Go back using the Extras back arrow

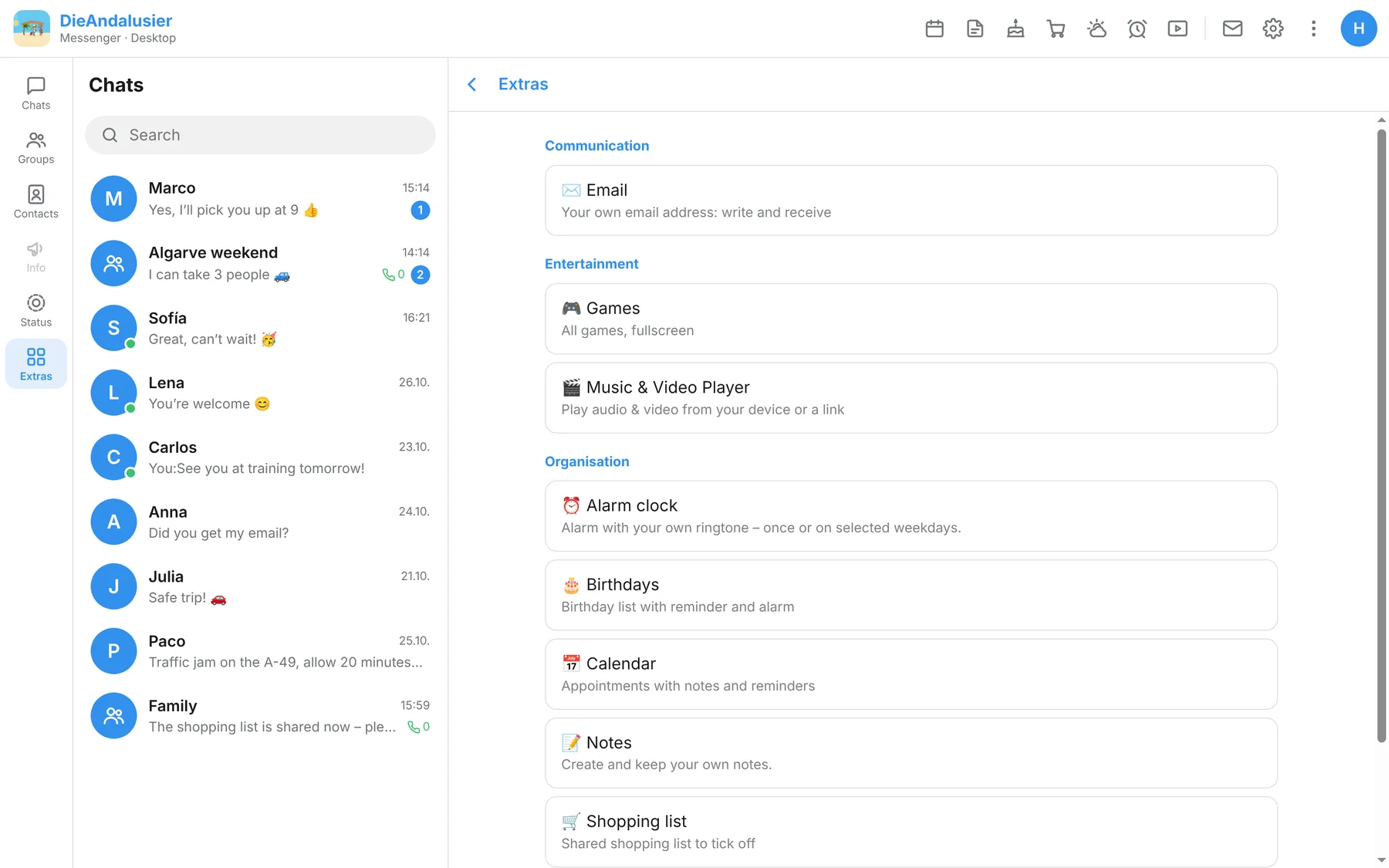[472, 84]
